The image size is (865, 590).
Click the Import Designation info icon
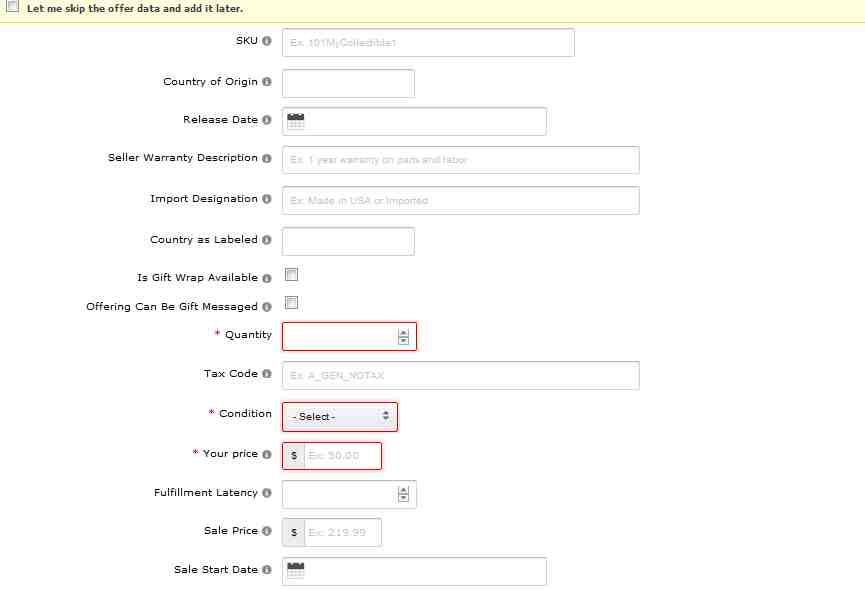267,199
